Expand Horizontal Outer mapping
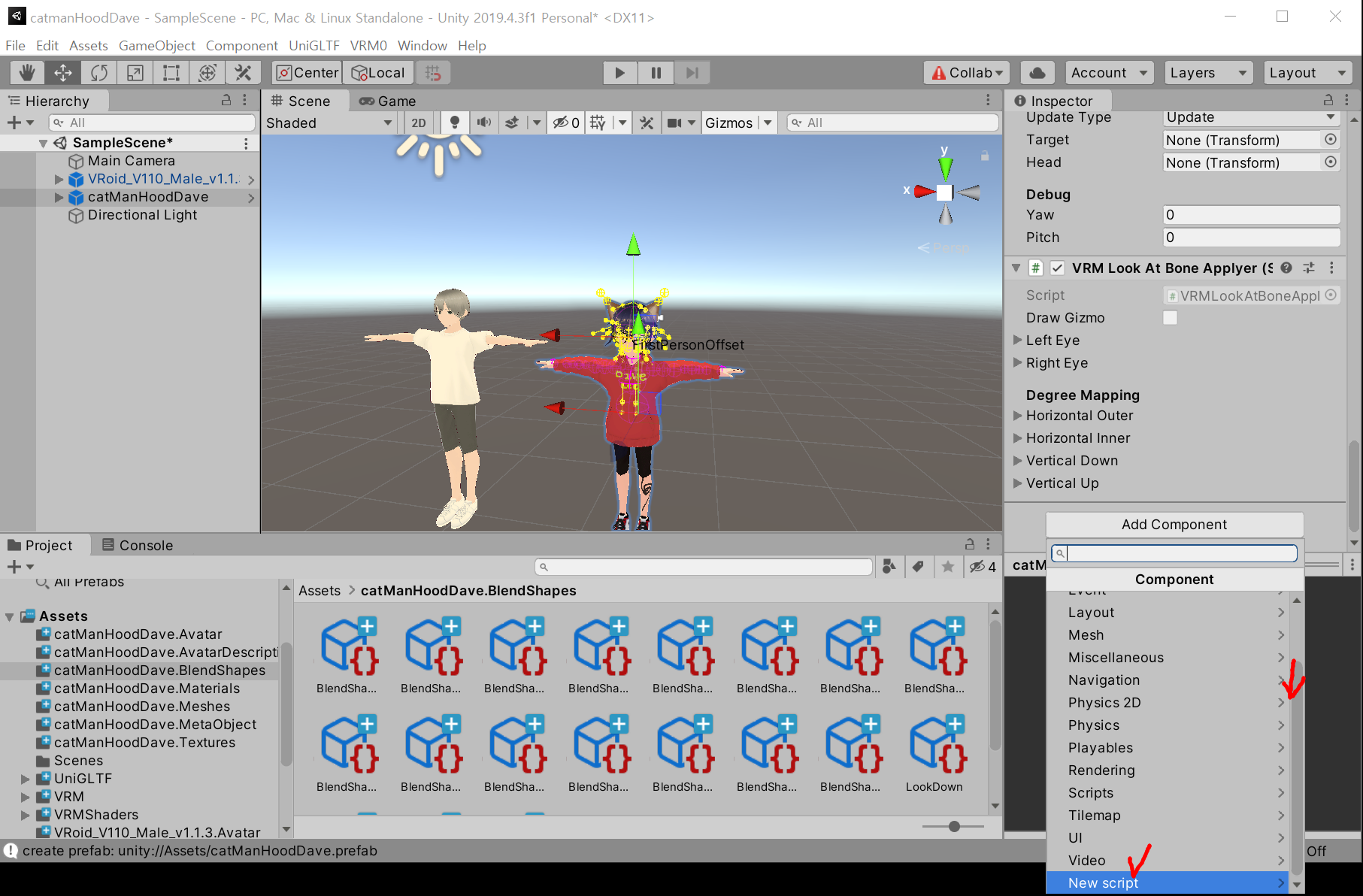Viewport: 1363px width, 896px height. coord(1018,415)
